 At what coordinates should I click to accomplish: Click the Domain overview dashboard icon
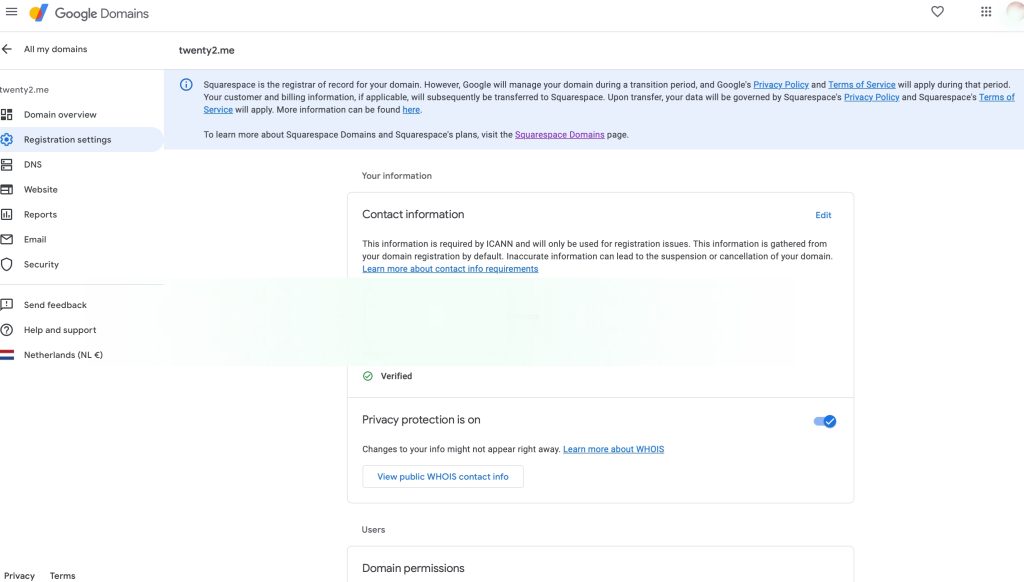click(x=7, y=115)
